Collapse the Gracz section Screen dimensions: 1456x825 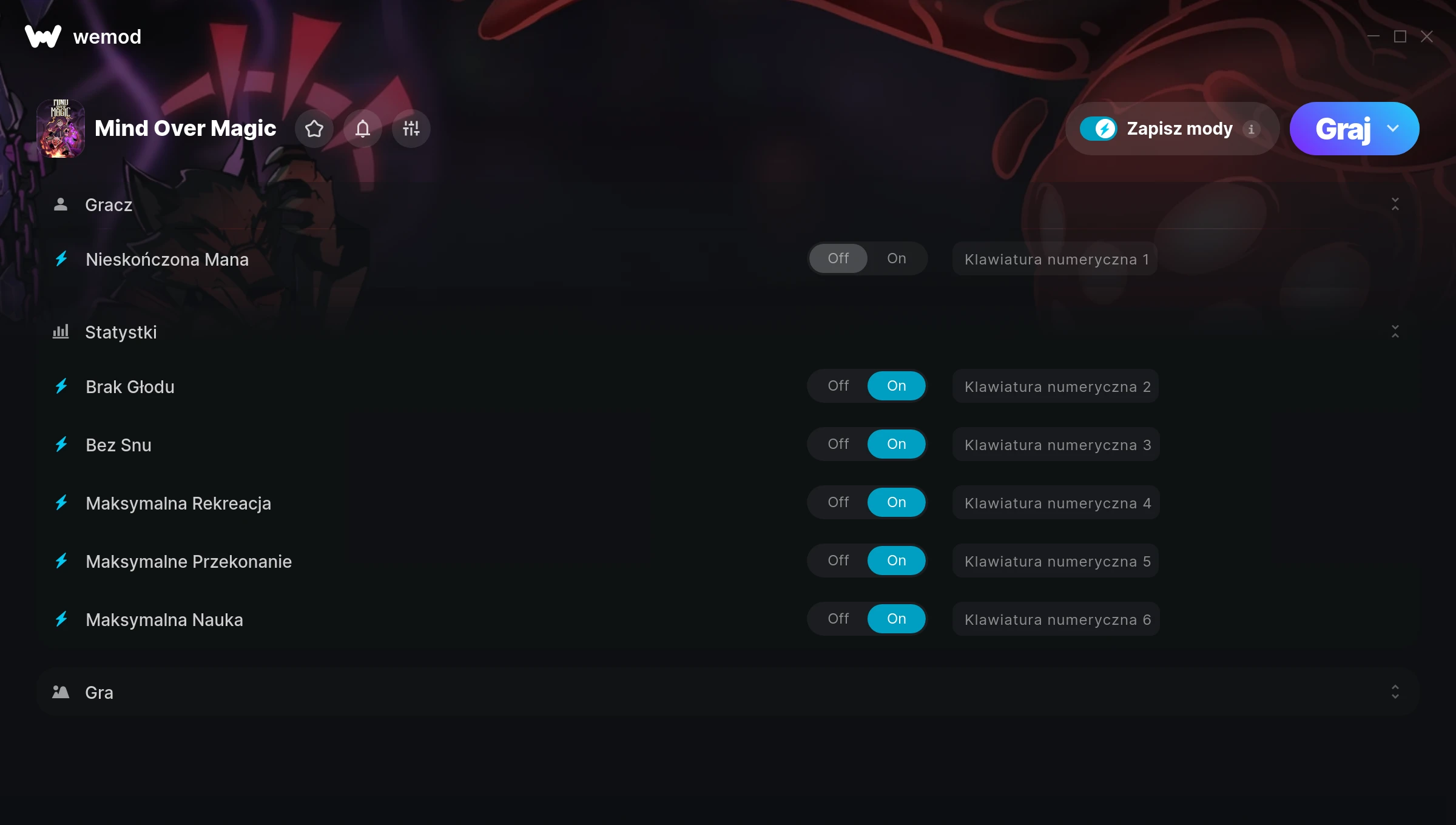tap(1395, 204)
